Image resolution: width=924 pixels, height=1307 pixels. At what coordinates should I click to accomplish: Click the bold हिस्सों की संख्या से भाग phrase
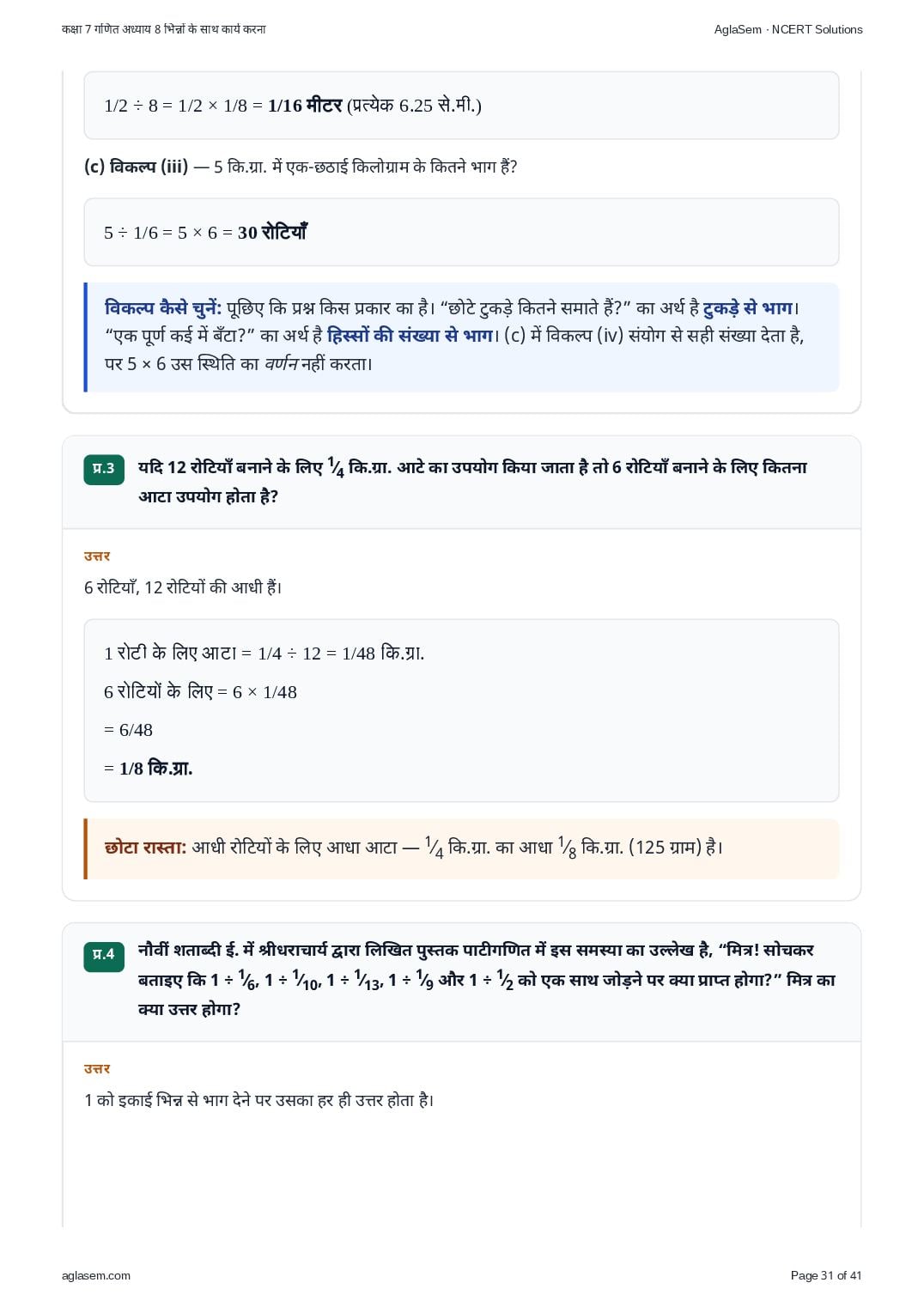click(x=410, y=336)
